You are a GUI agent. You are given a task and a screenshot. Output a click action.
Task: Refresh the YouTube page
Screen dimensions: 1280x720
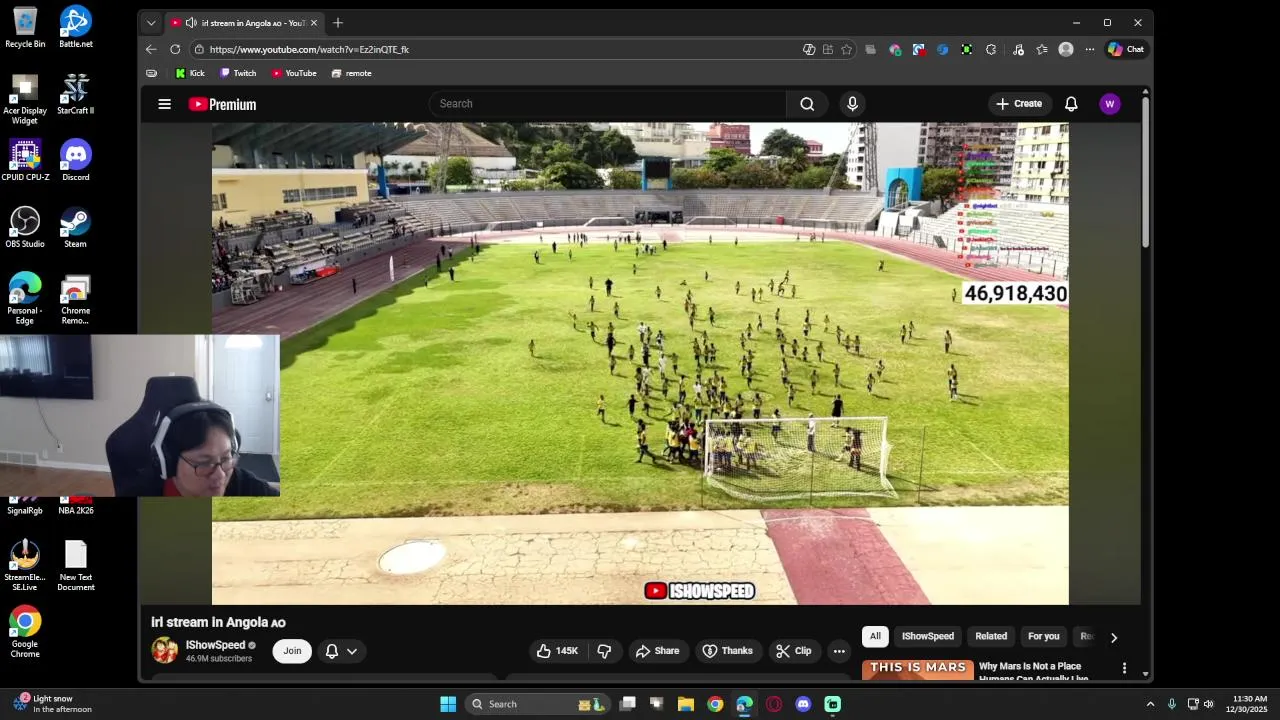tap(175, 49)
